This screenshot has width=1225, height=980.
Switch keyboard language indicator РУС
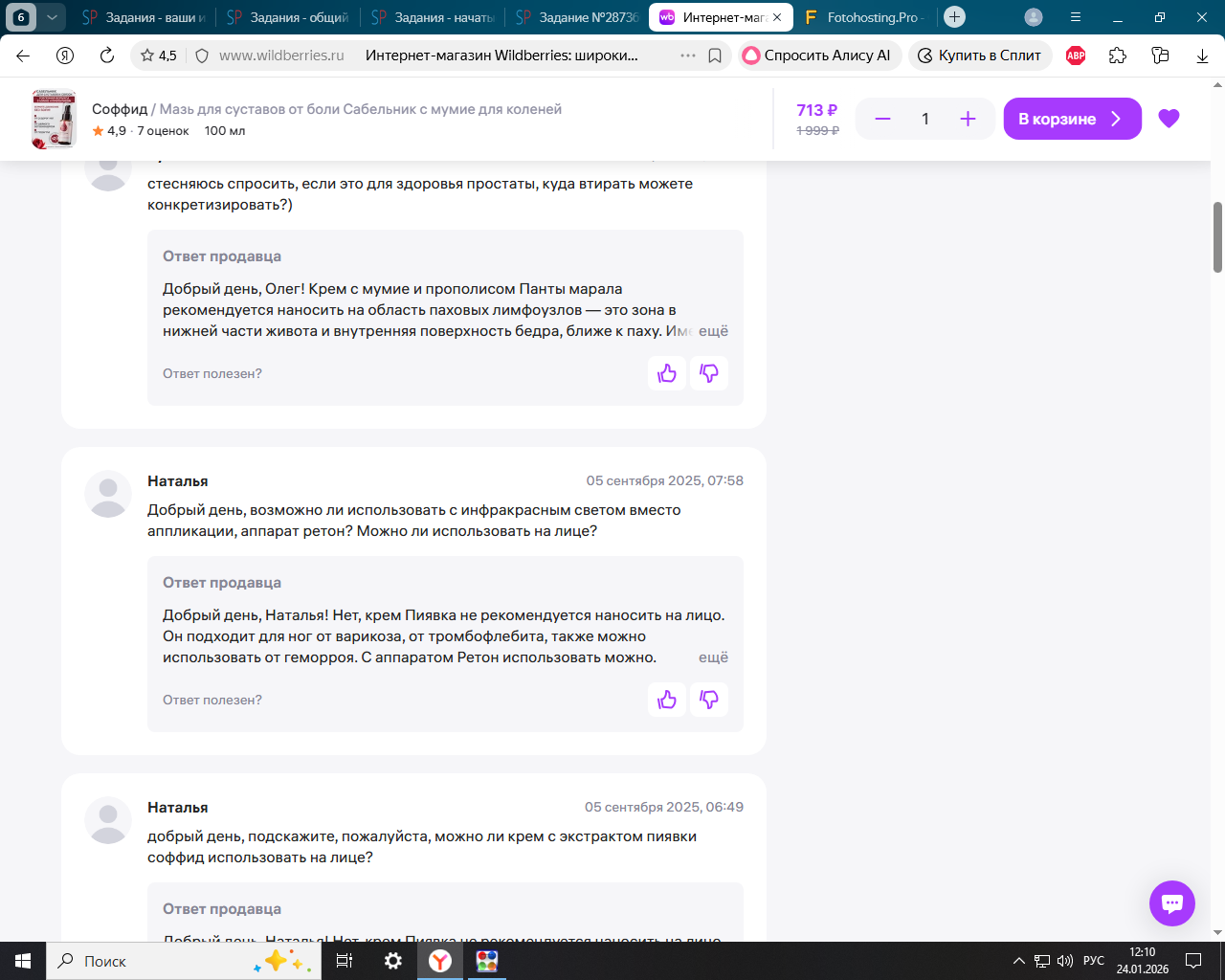click(x=1094, y=961)
